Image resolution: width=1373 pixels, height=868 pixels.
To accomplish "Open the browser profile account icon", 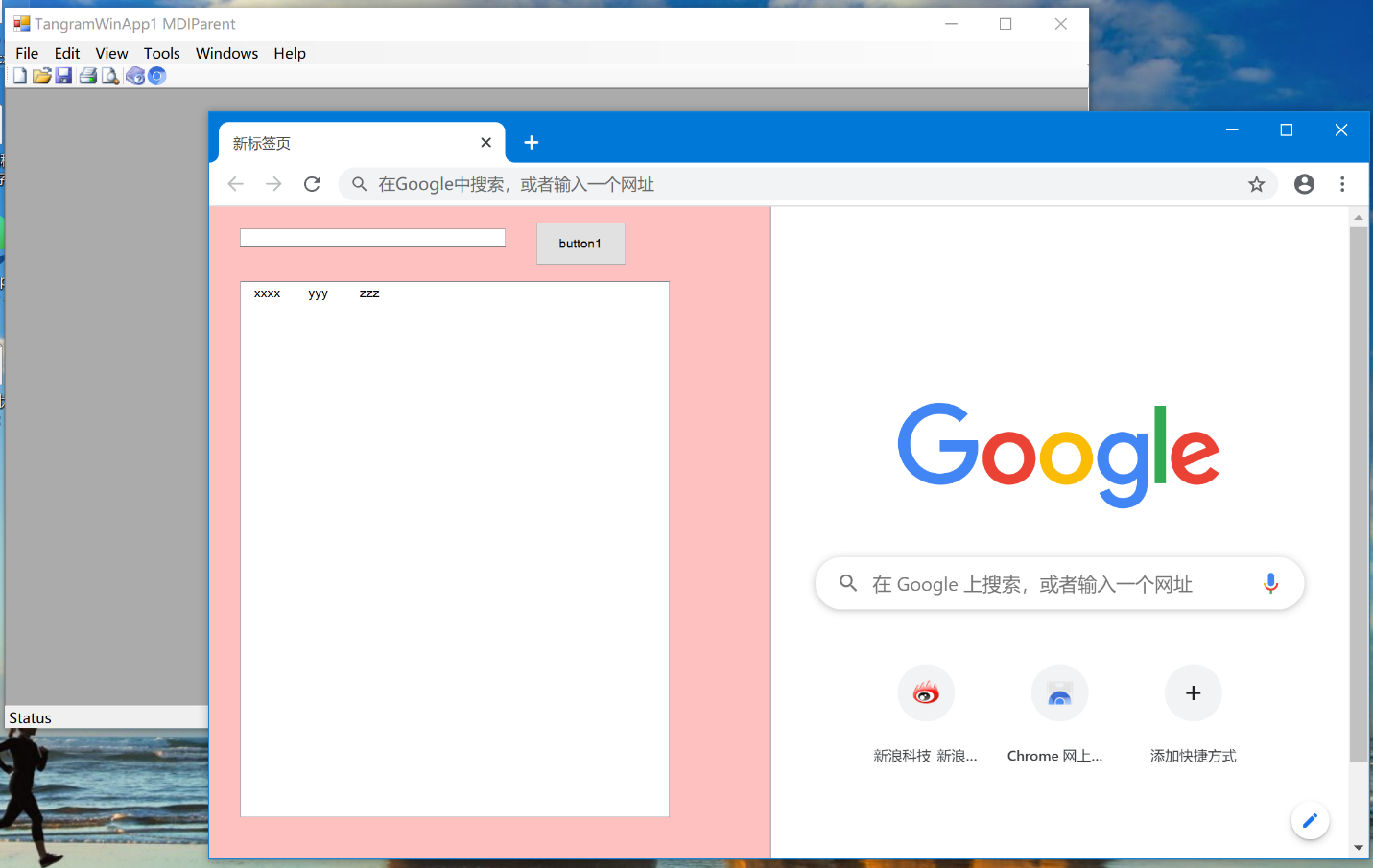I will click(x=1304, y=184).
